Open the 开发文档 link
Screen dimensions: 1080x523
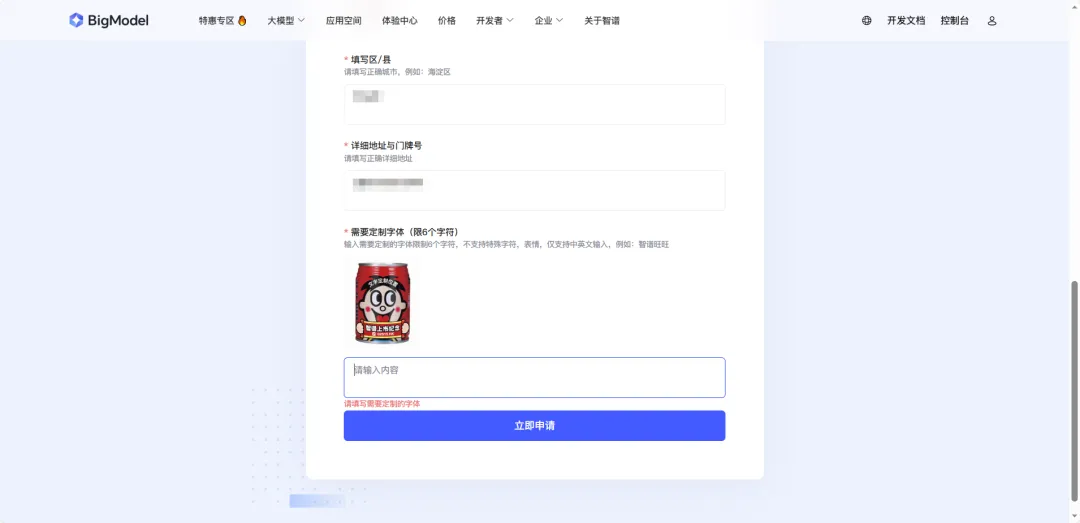[906, 21]
